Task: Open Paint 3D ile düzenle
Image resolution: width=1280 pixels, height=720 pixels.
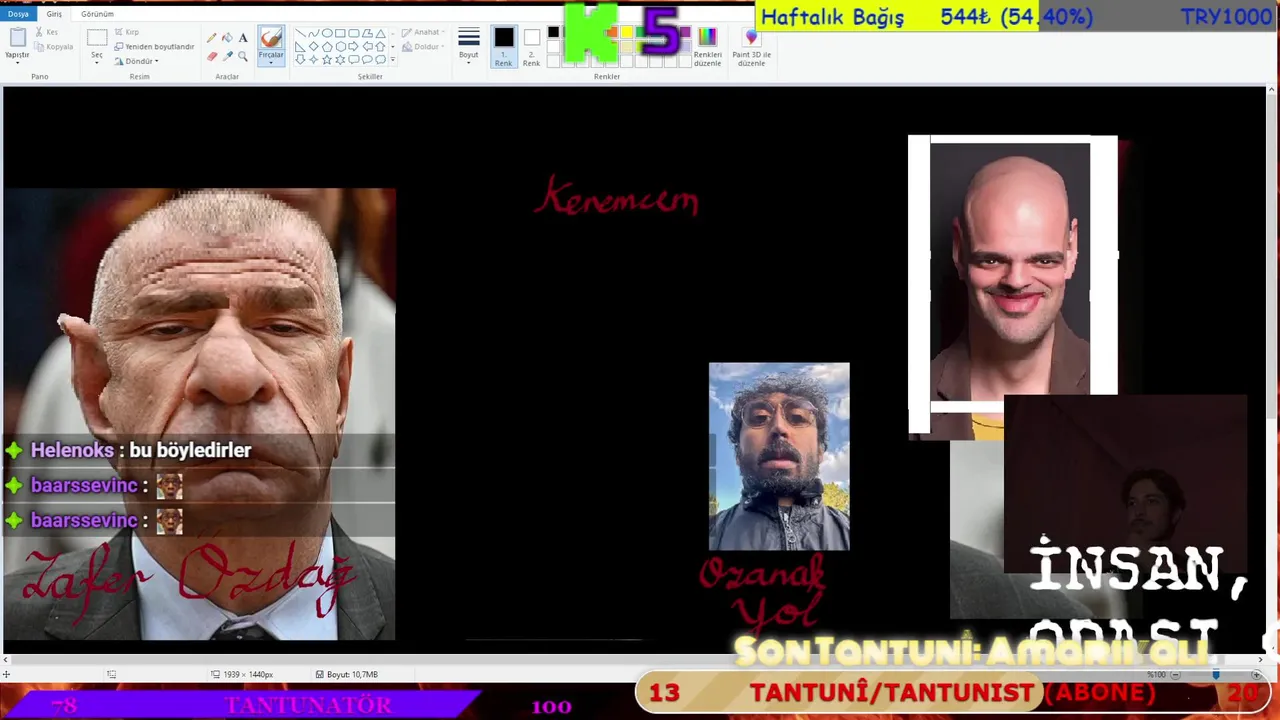Action: (751, 48)
